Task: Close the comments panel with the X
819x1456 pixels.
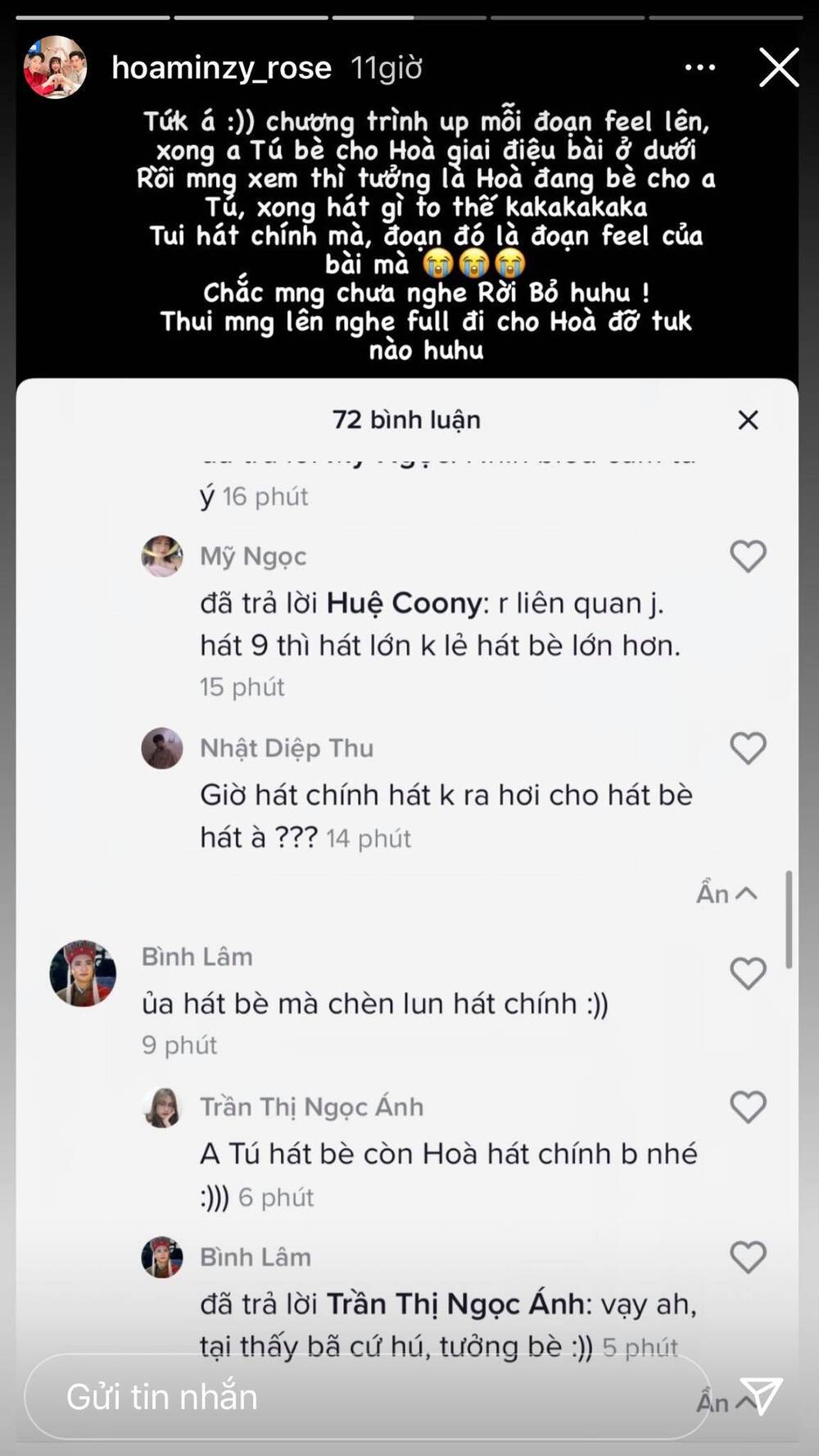Action: pyautogui.click(x=748, y=420)
